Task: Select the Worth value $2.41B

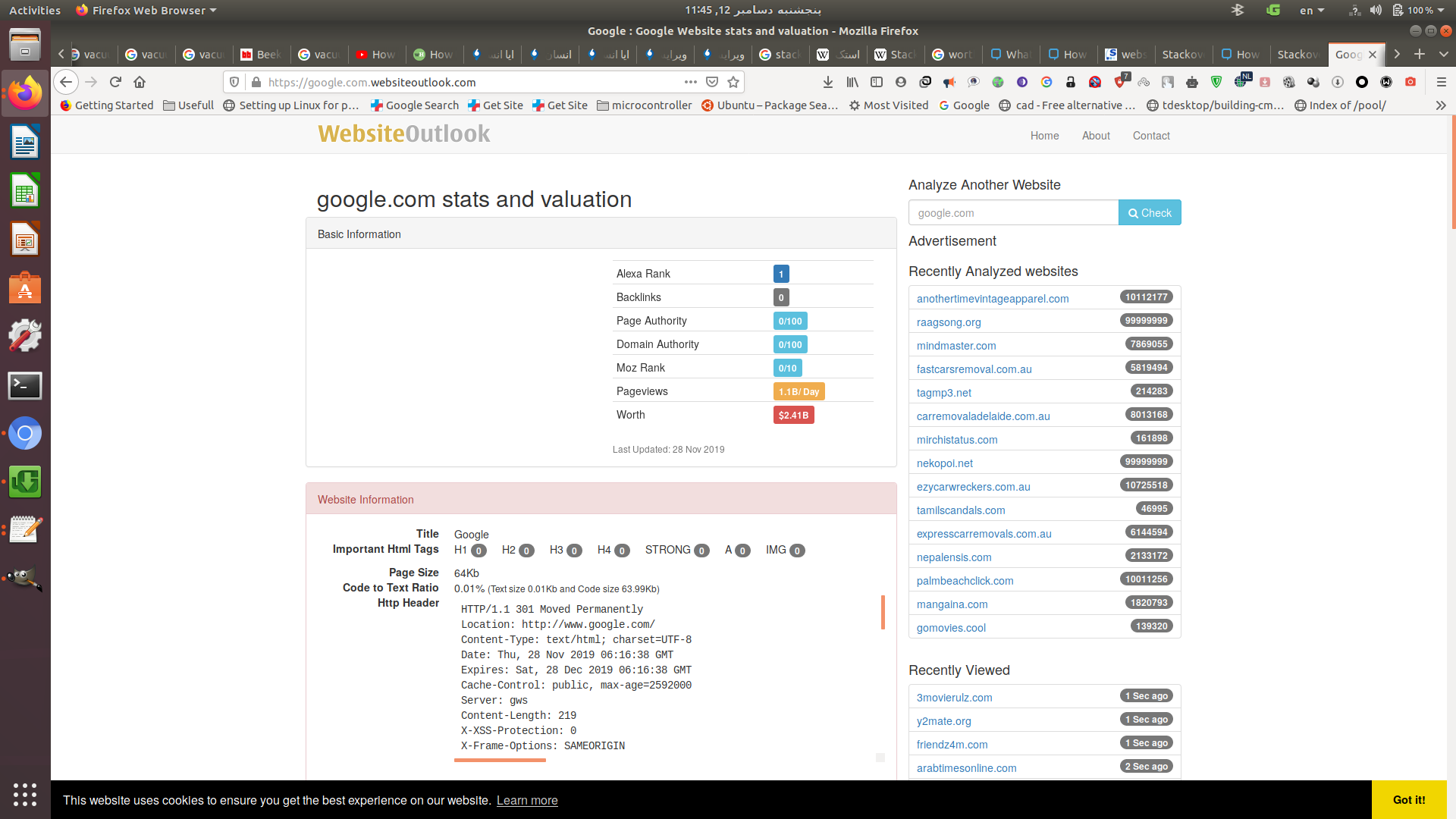Action: point(793,415)
